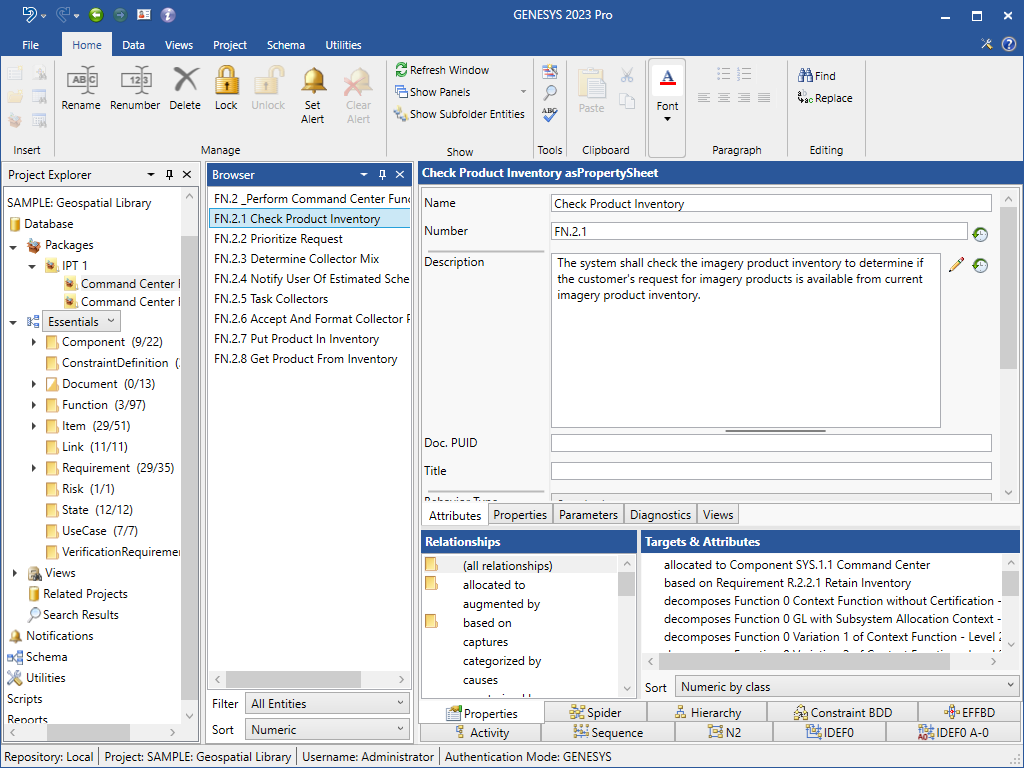Viewport: 1024px width, 768px height.
Task: Pin the Browser panel
Action: click(x=382, y=174)
